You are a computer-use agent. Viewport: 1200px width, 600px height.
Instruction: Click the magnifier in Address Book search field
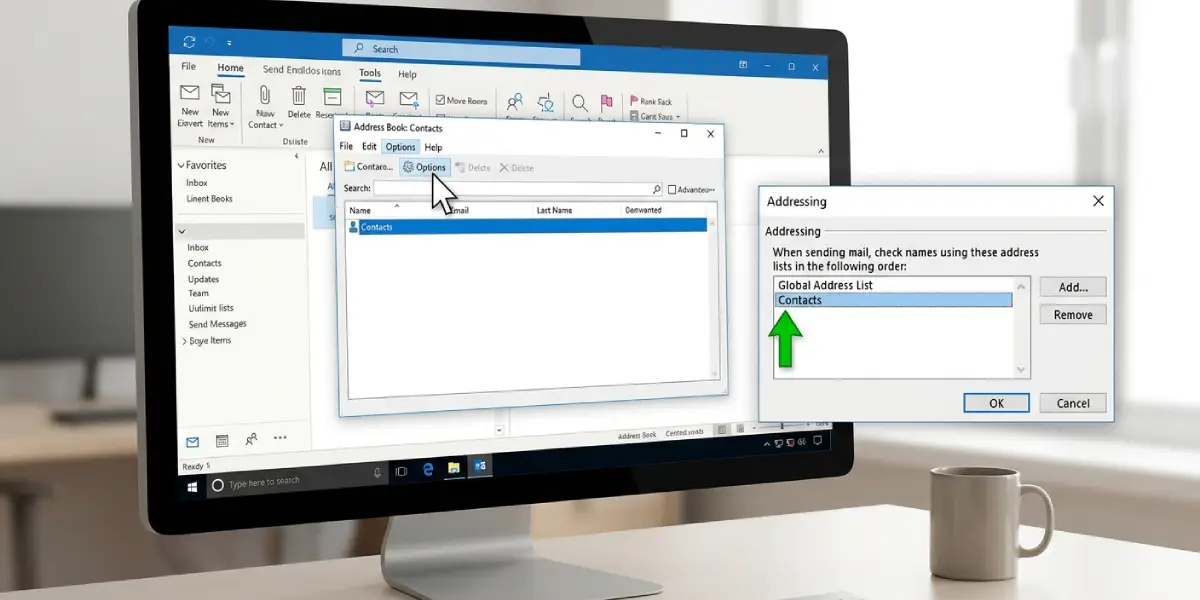pos(657,189)
